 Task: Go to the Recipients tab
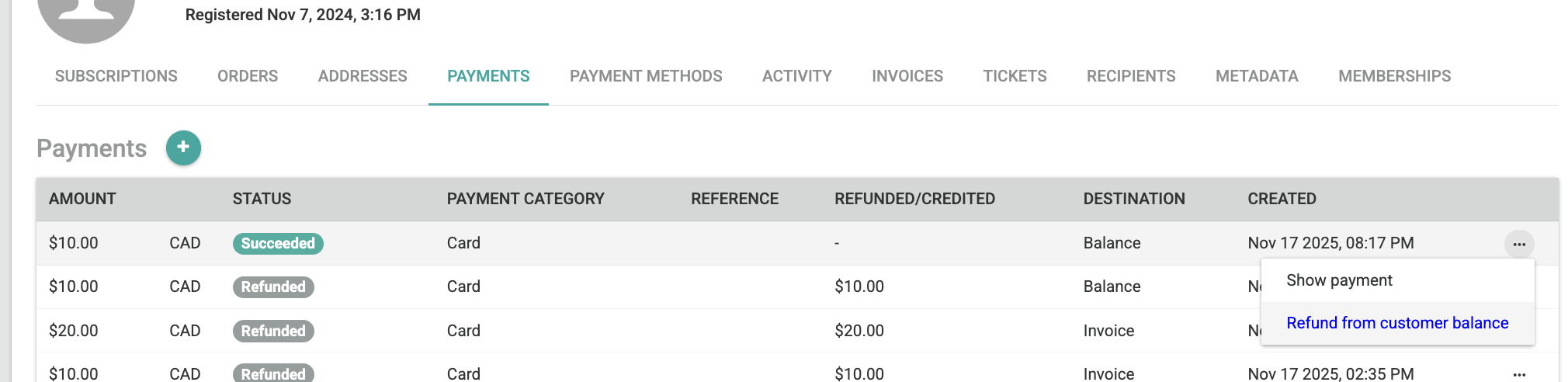coord(1130,76)
